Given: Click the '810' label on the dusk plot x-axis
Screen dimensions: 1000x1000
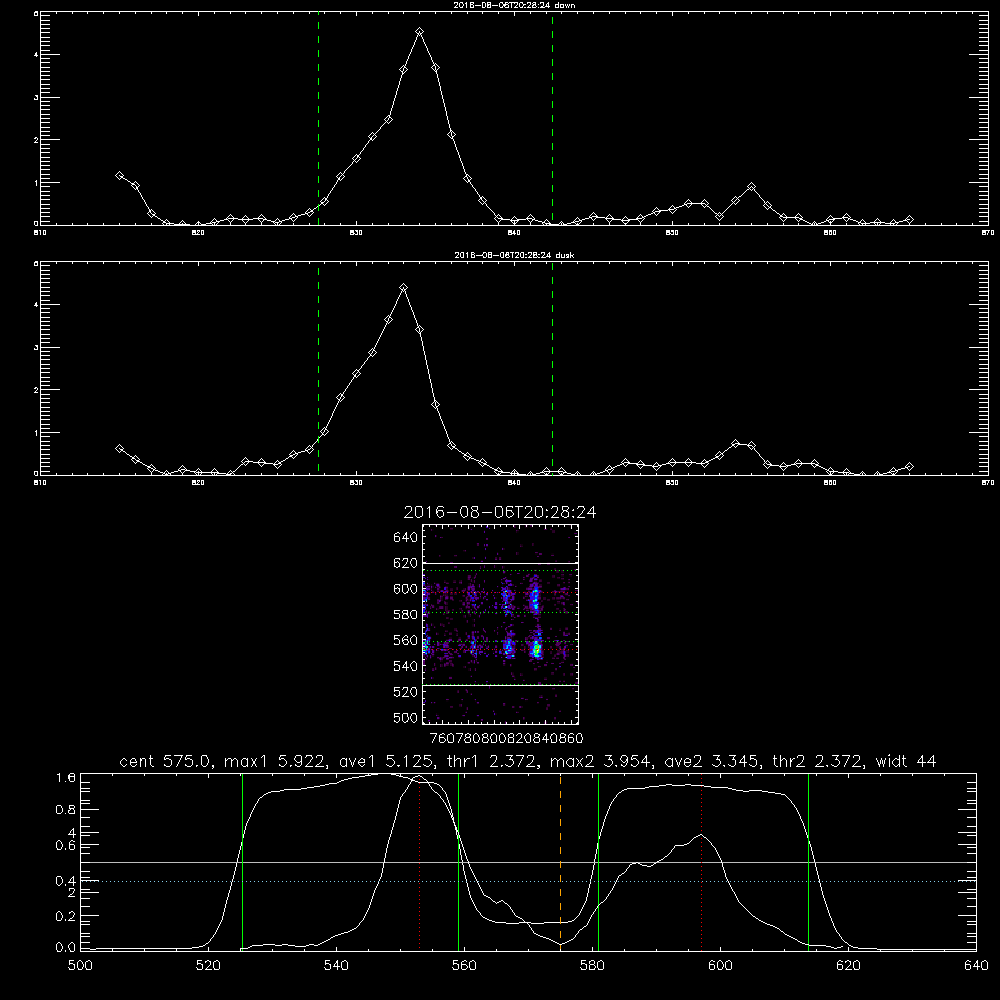Looking at the screenshot, I should 40,483.
